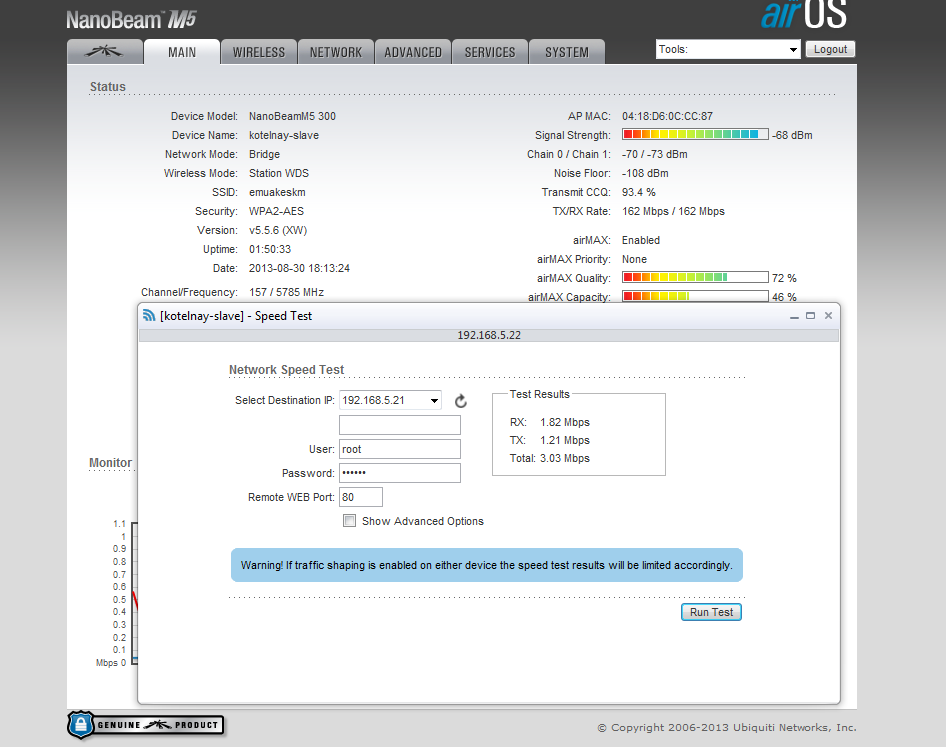Switch to the WIRELESS tab
The width and height of the screenshot is (946, 747).
click(x=259, y=52)
